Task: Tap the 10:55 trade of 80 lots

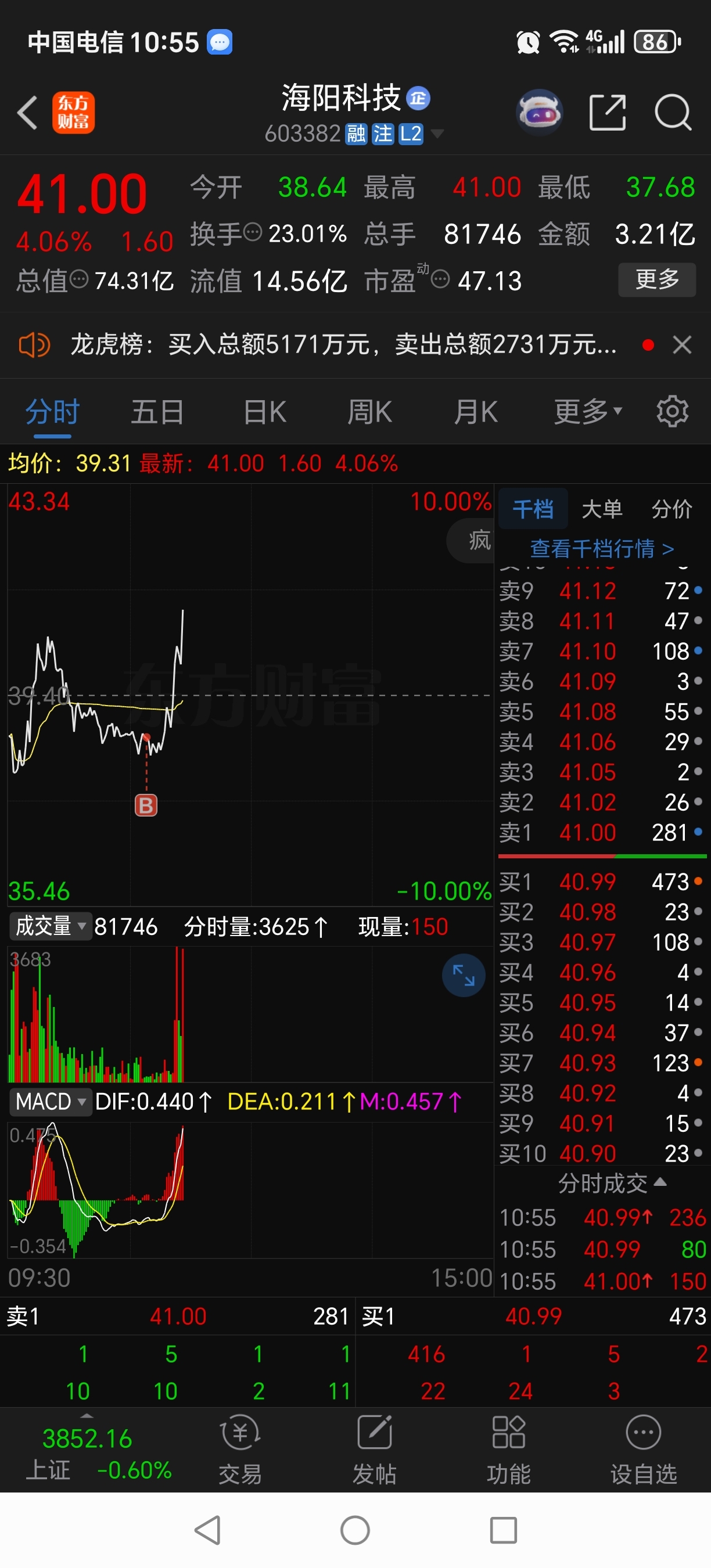Action: point(602,1250)
